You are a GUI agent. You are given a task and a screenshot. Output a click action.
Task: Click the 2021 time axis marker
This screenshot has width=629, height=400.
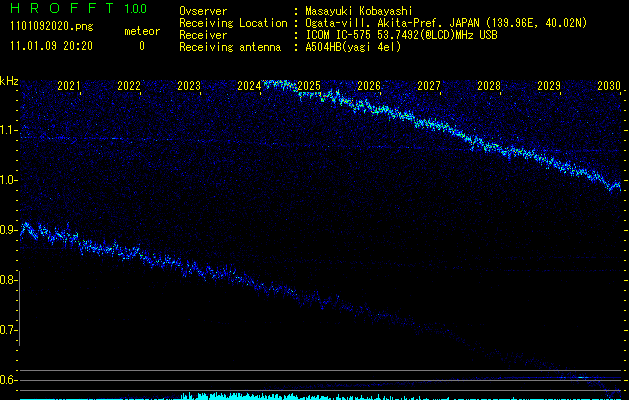pos(69,85)
